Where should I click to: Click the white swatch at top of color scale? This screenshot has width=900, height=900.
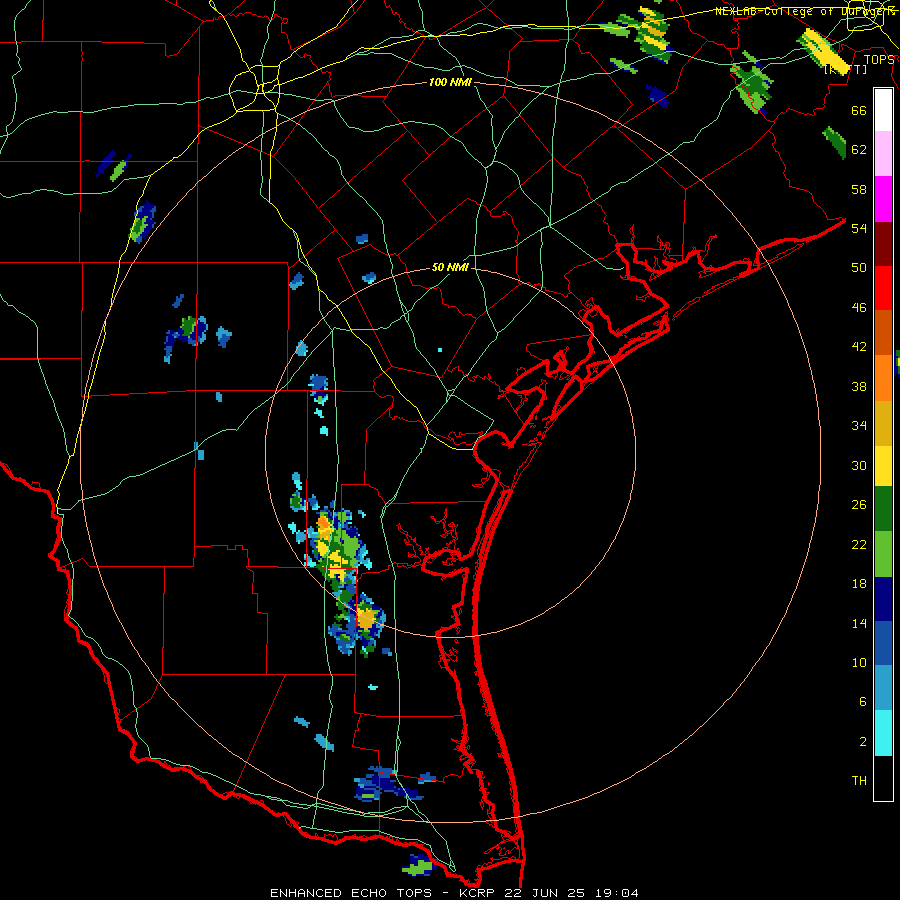(x=883, y=110)
